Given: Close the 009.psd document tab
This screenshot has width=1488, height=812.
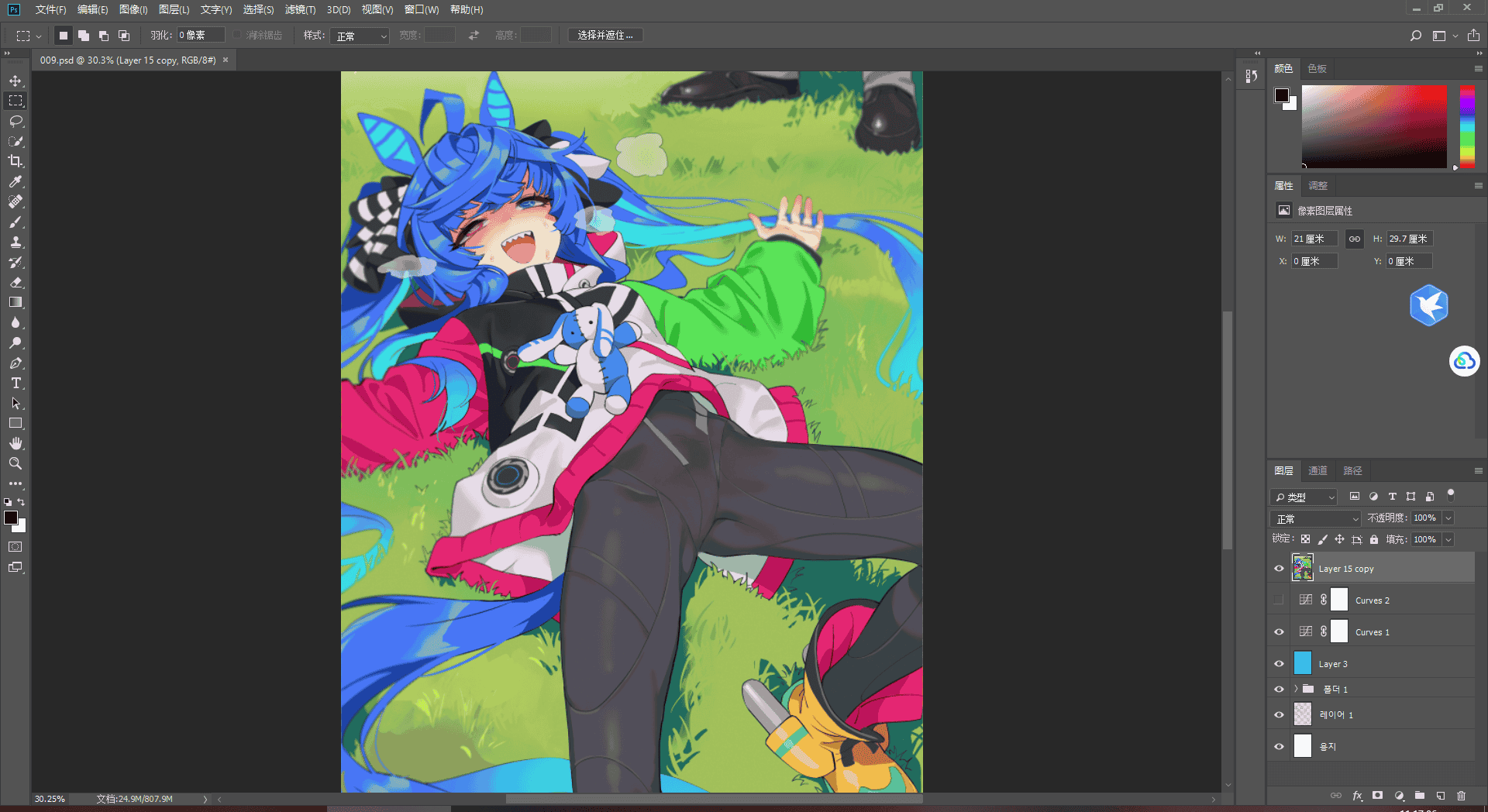Looking at the screenshot, I should tap(226, 60).
